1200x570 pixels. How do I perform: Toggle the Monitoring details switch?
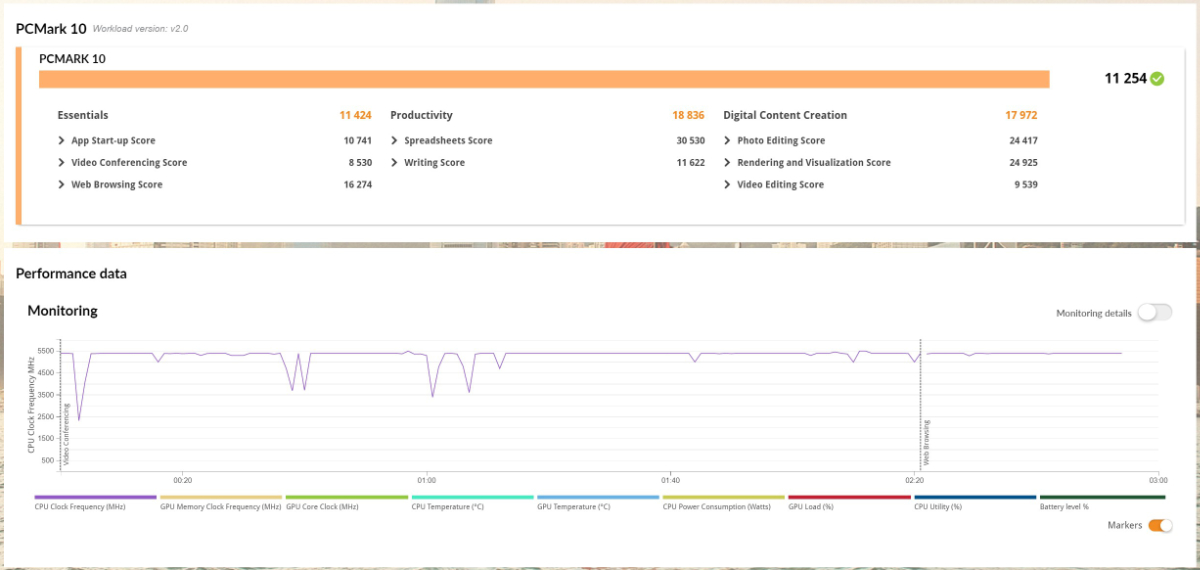(x=1154, y=313)
